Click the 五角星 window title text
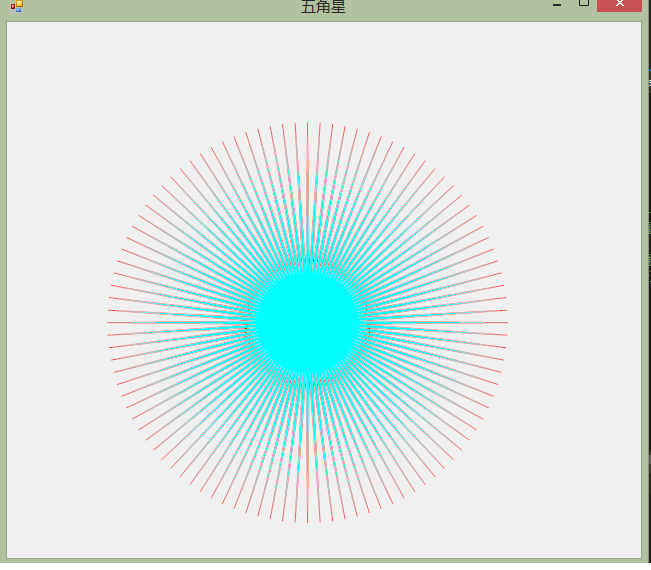This screenshot has width=651, height=570. click(x=323, y=7)
